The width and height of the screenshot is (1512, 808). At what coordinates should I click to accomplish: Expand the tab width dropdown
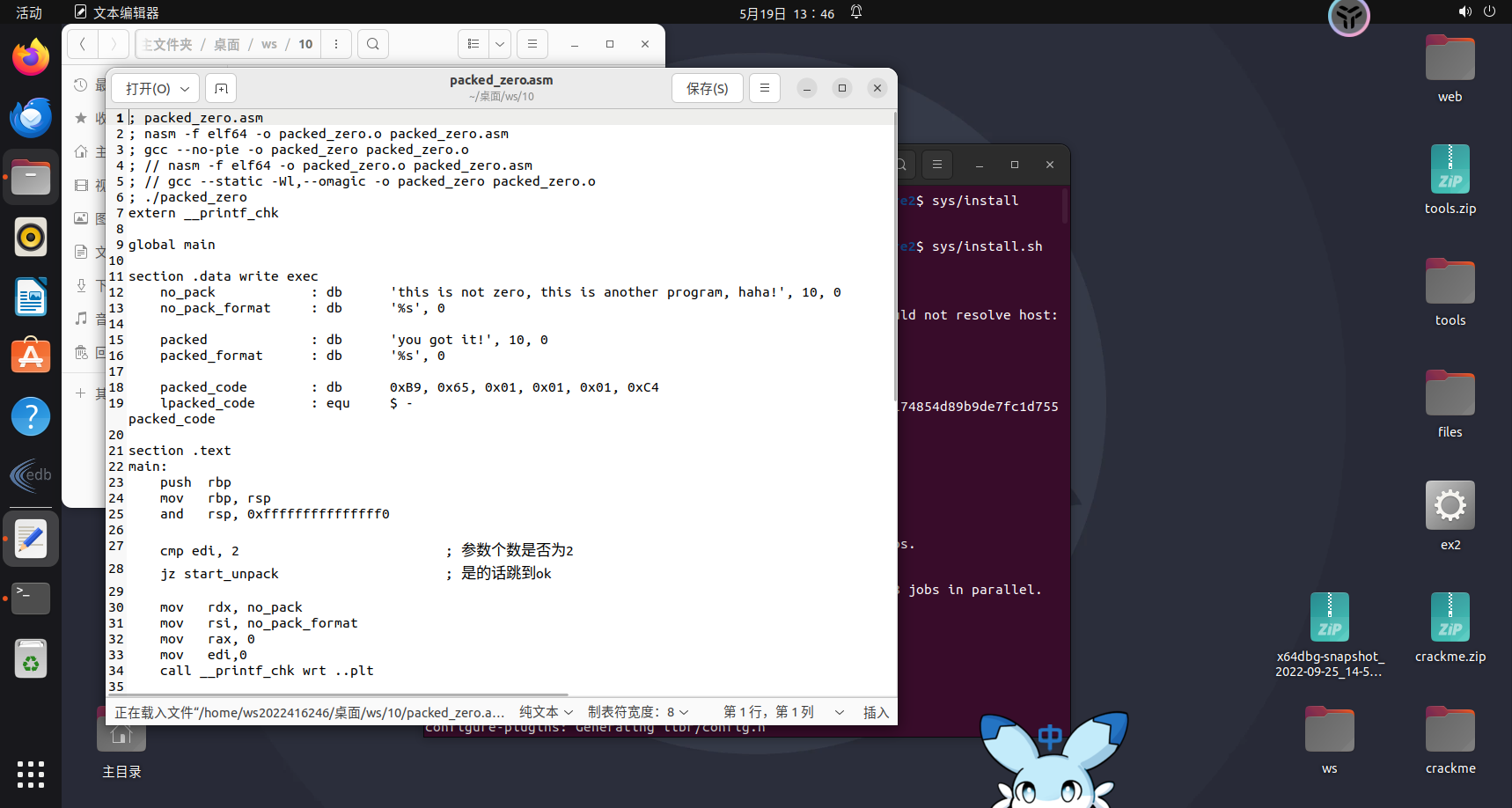tap(638, 712)
